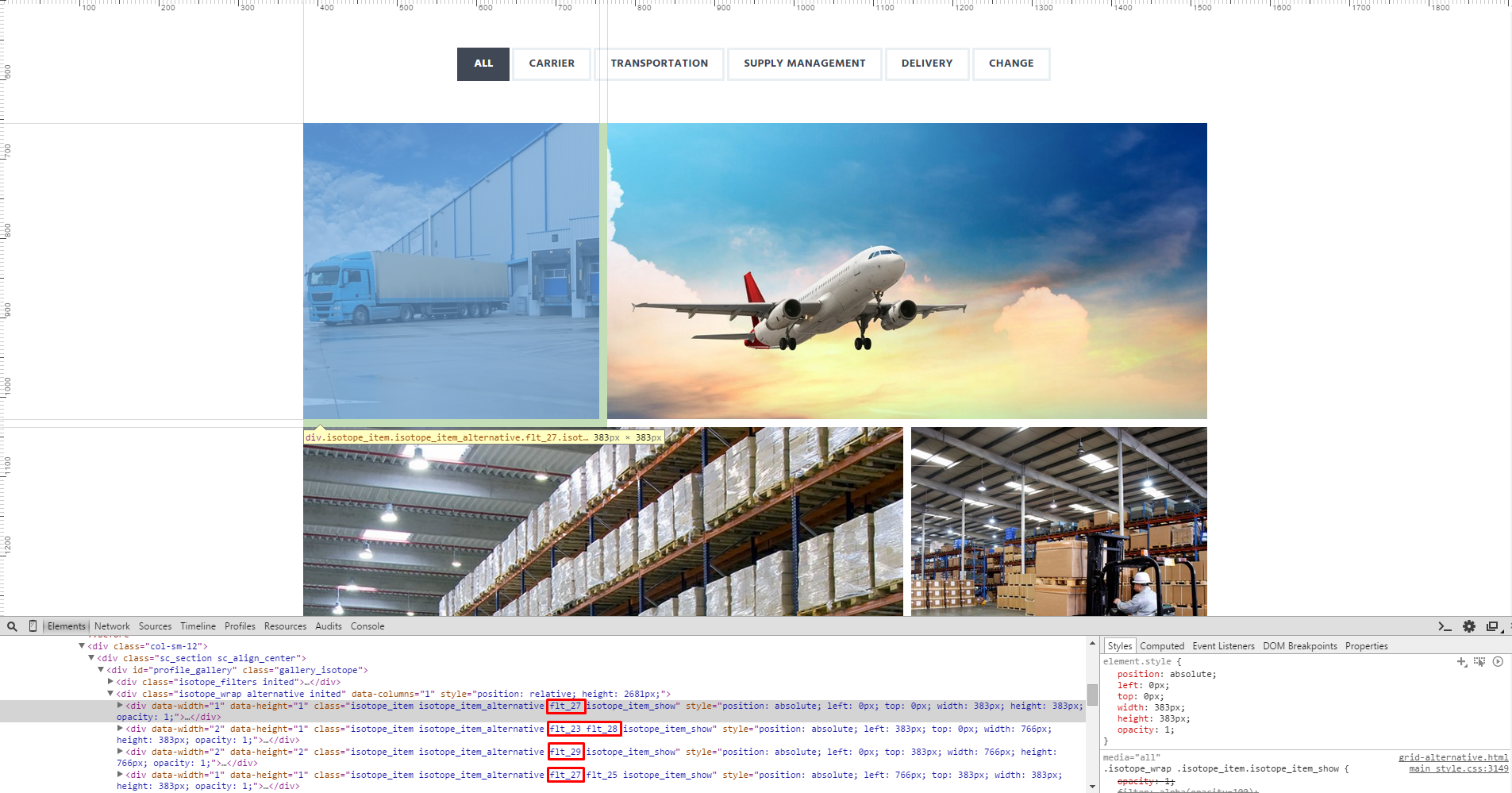Image resolution: width=1512 pixels, height=793 pixels.
Task: Collapse the isotope_wrap alternative div
Action: (x=110, y=693)
